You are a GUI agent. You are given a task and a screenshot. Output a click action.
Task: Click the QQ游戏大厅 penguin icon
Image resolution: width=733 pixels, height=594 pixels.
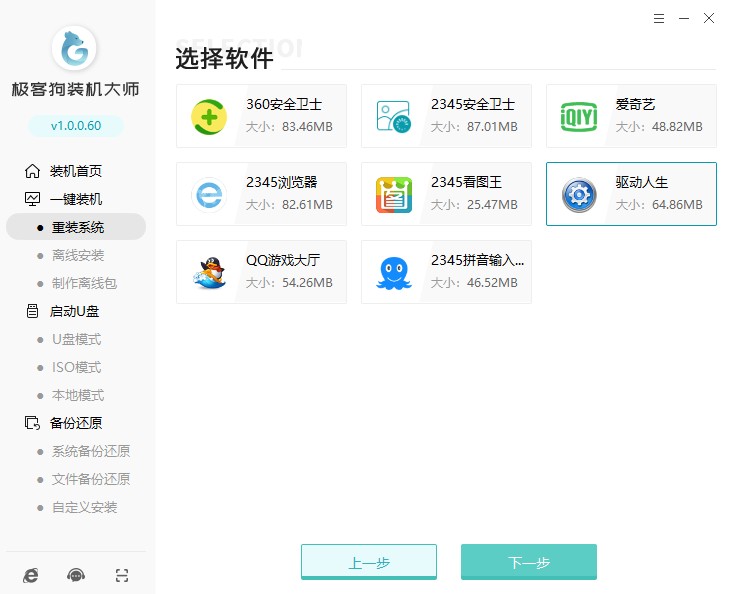click(209, 272)
